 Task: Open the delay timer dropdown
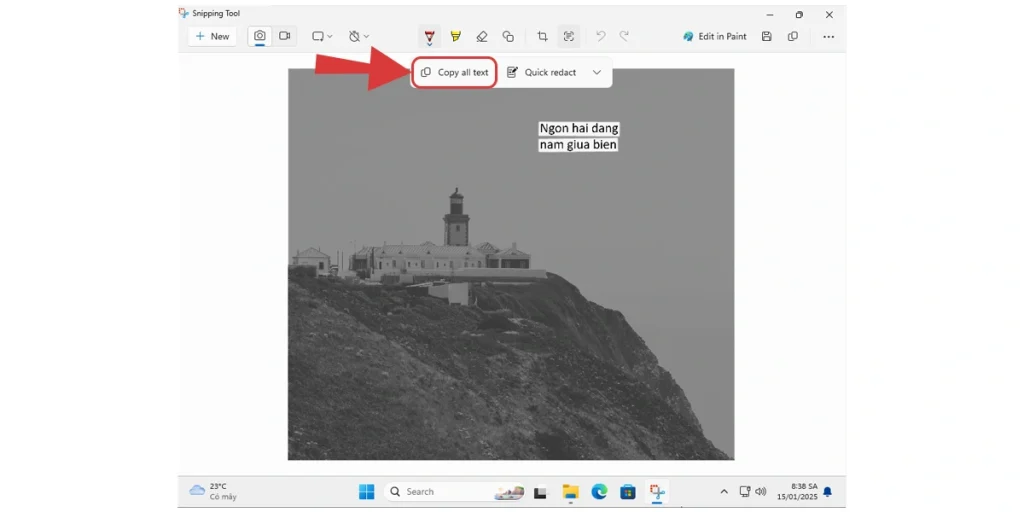tap(359, 36)
